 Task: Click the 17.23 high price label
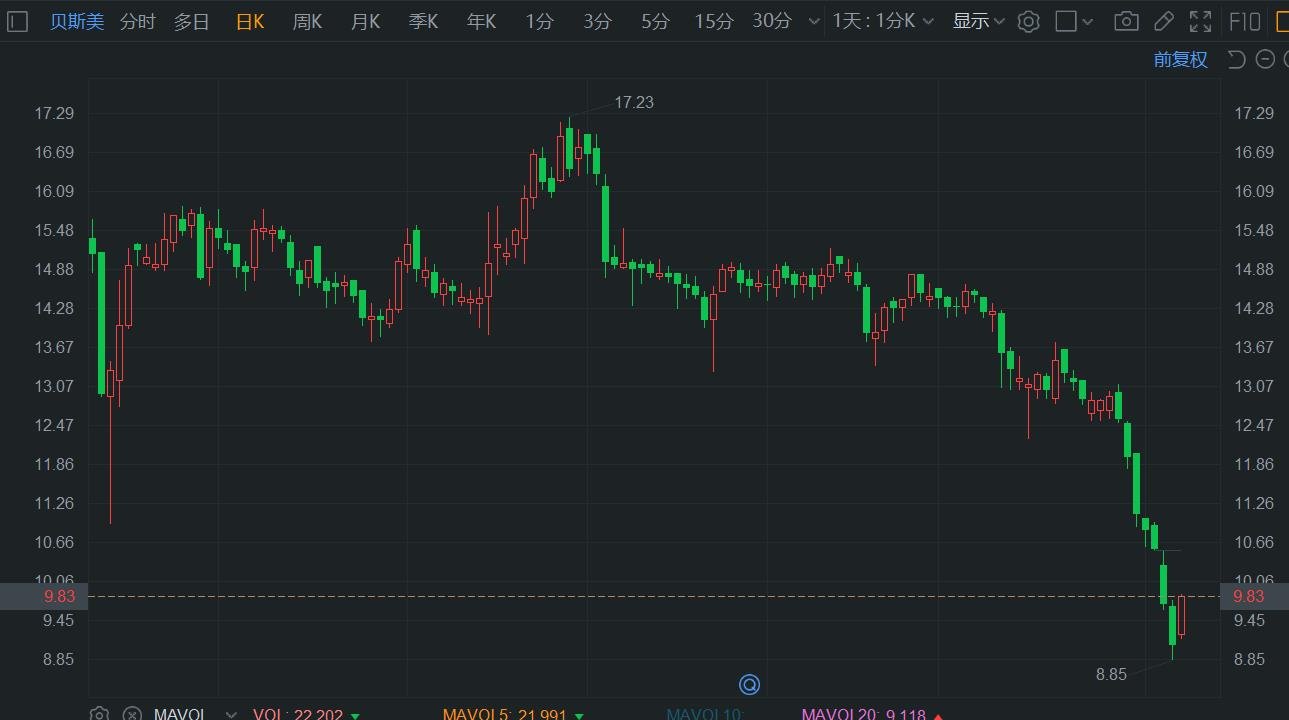click(x=634, y=102)
